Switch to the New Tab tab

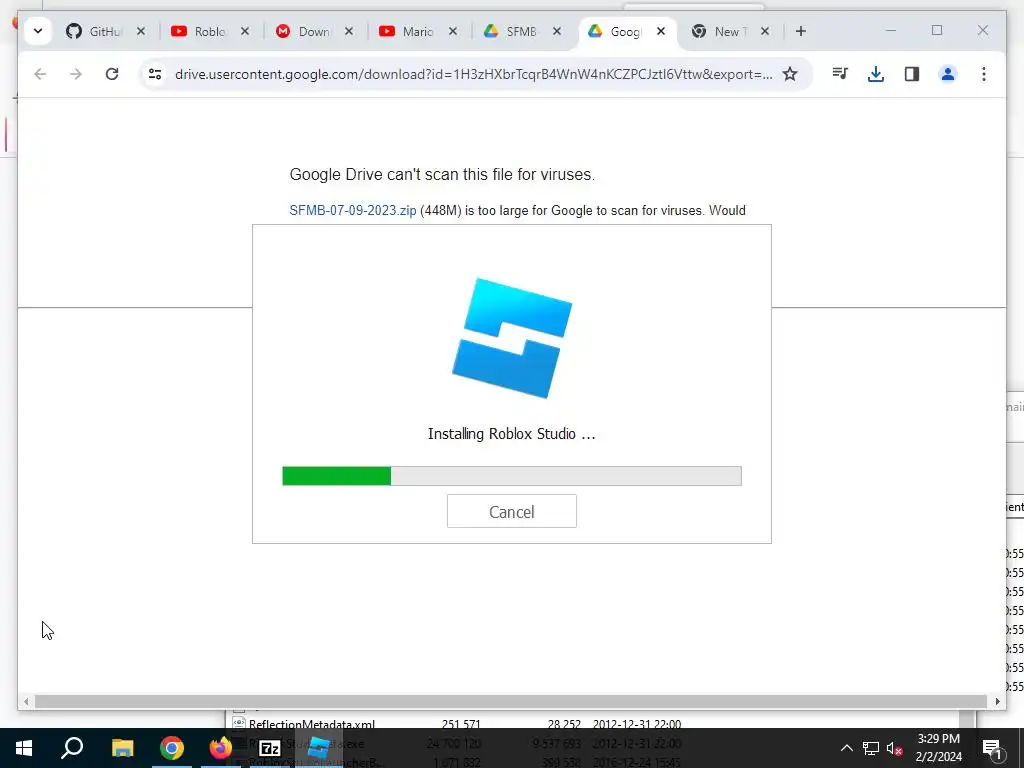(x=720, y=31)
